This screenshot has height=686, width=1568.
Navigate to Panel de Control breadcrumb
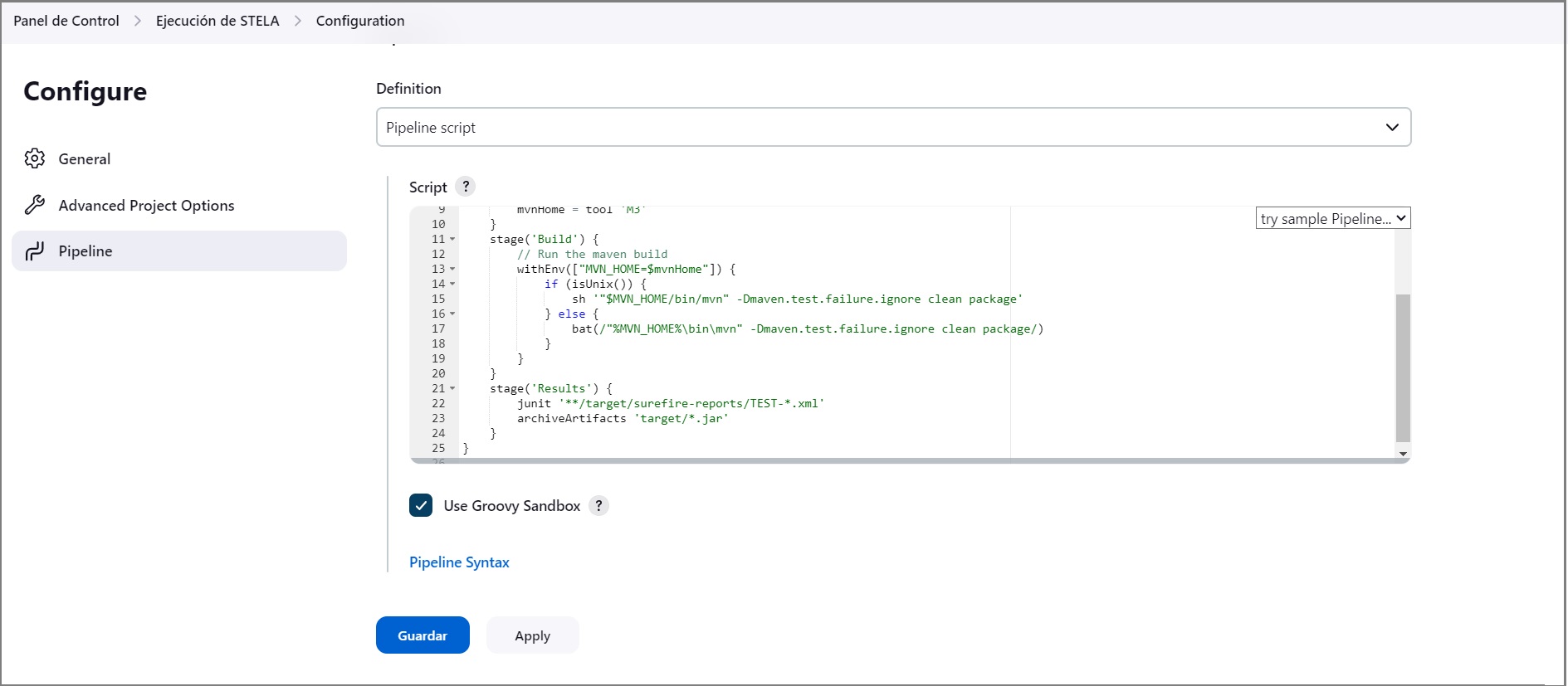click(66, 21)
